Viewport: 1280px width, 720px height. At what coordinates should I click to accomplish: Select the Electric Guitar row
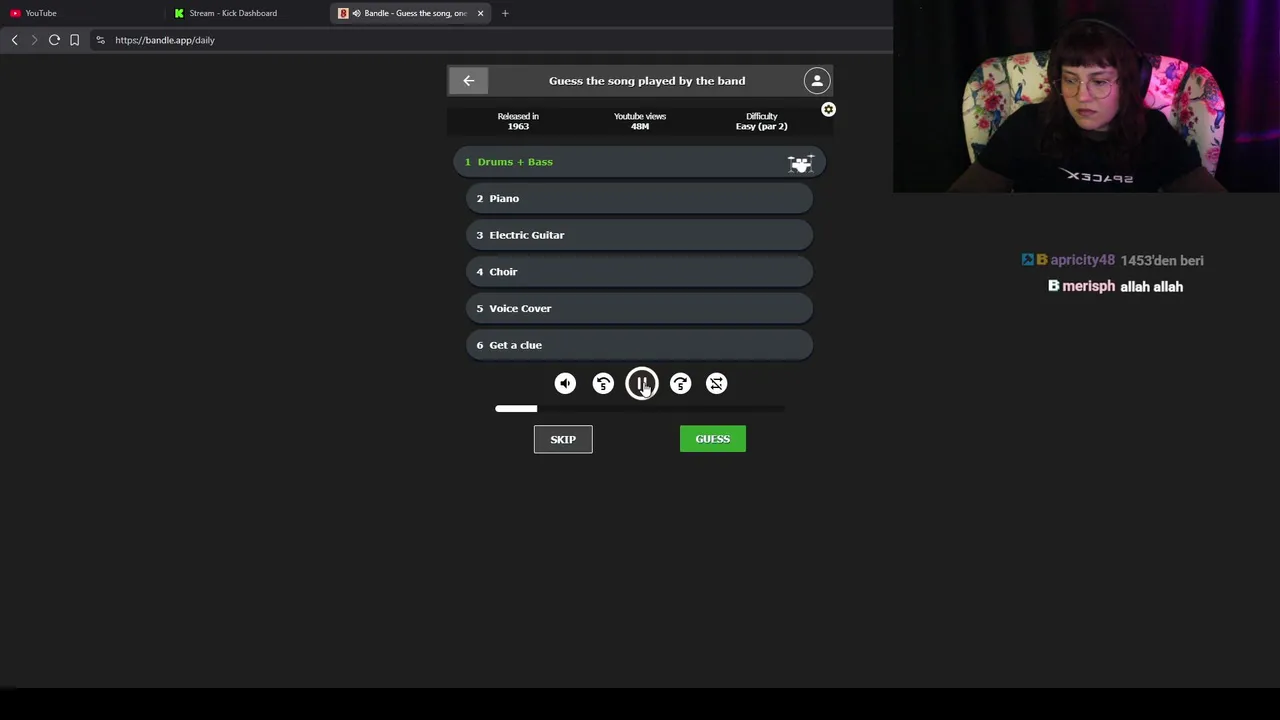(x=639, y=235)
